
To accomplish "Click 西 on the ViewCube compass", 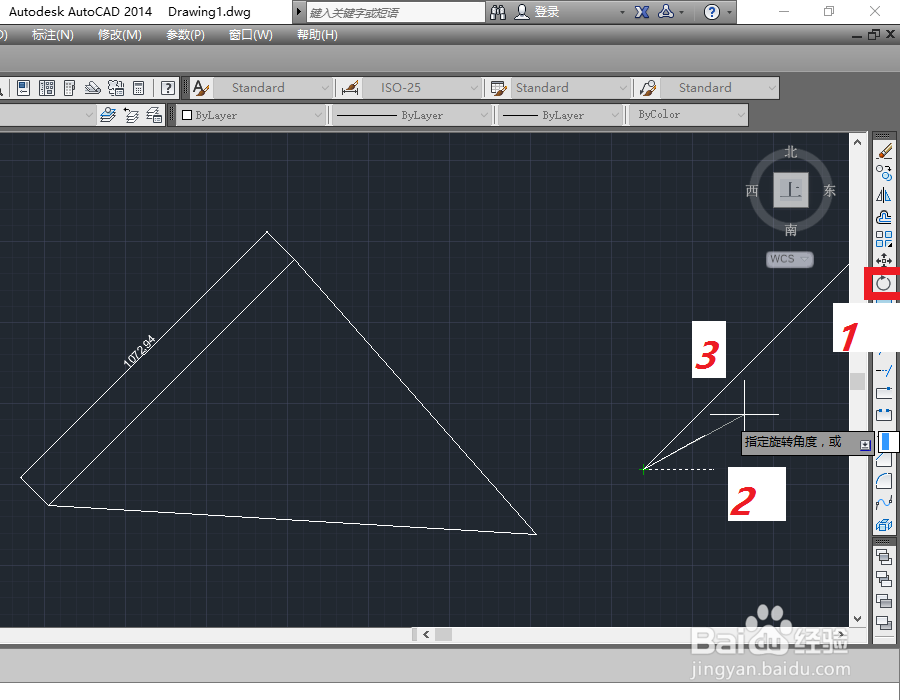I will pyautogui.click(x=752, y=190).
